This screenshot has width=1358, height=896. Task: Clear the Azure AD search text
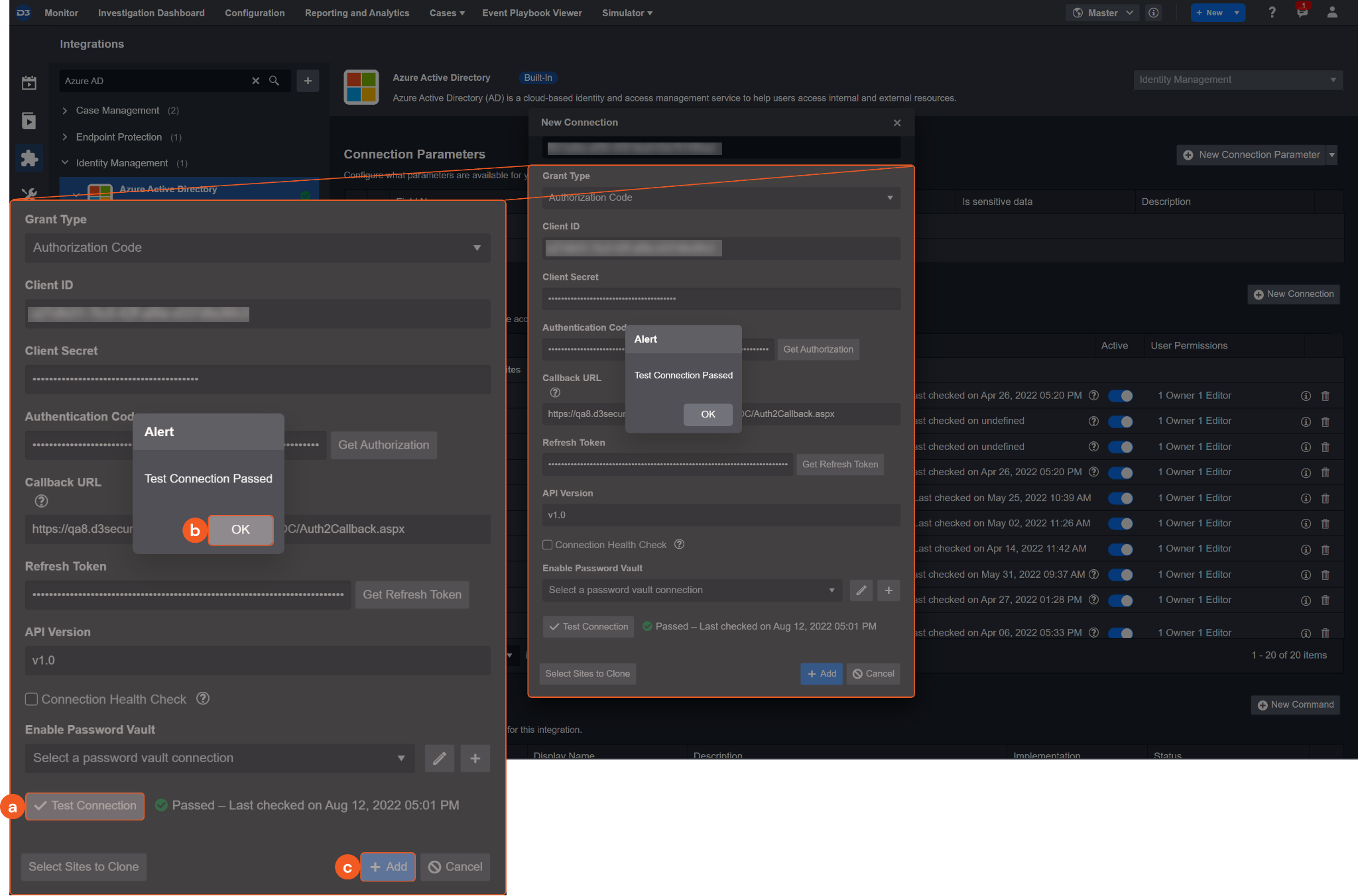pos(255,81)
